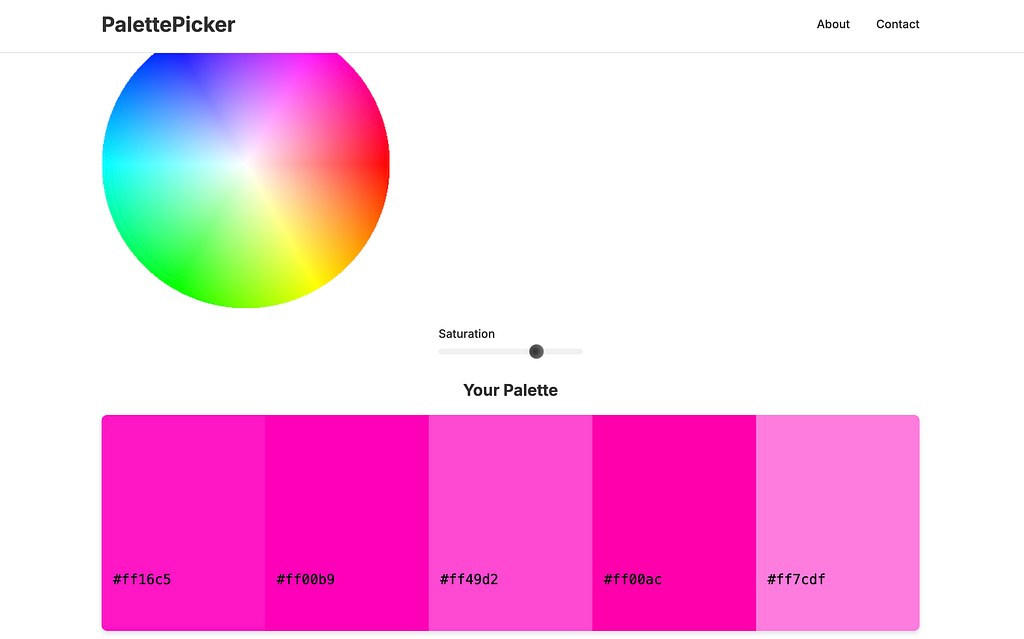Select the #ff49d2 palette swatch
Screen dimensions: 1024x639
511,523
